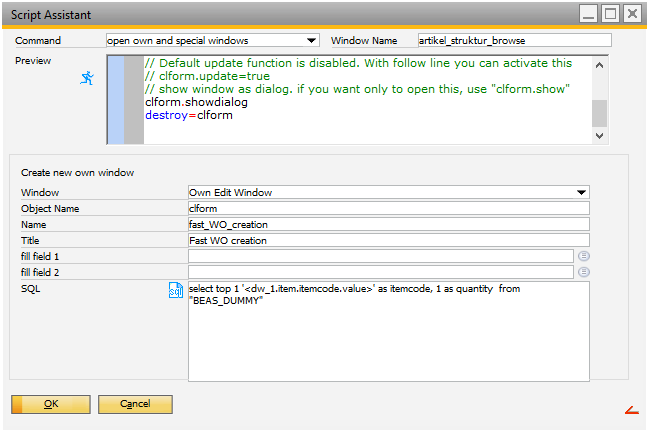Open the Command dropdown
This screenshot has height=432, width=649.
(x=311, y=41)
